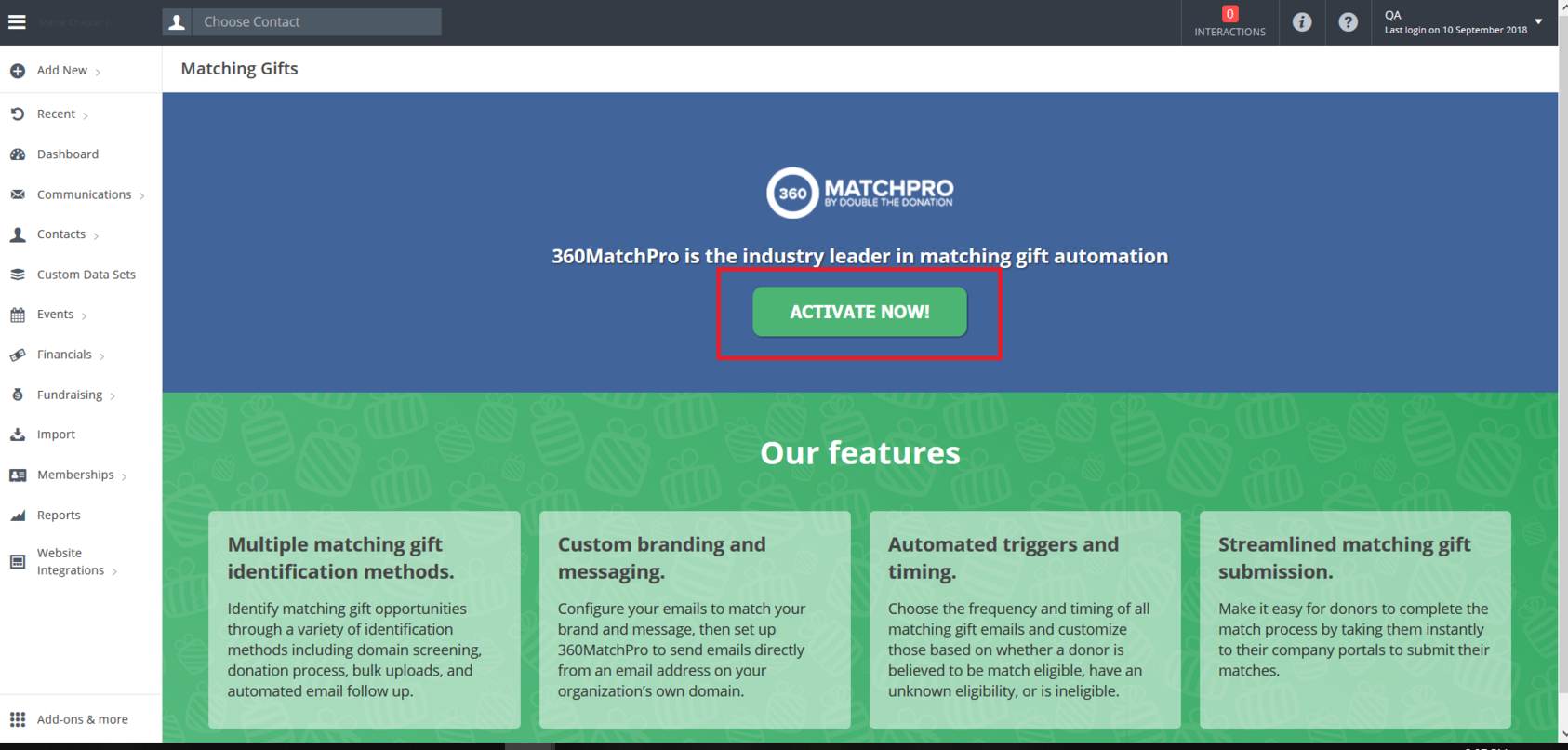Screen dimensions: 1568x750
Task: Click the Matching Gifts page title
Action: (239, 69)
